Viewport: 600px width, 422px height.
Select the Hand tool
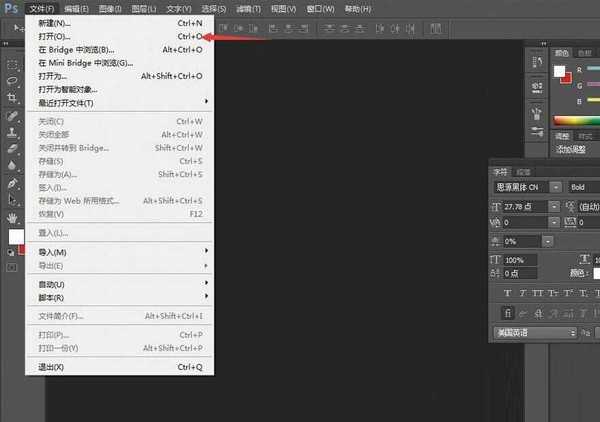[13, 217]
